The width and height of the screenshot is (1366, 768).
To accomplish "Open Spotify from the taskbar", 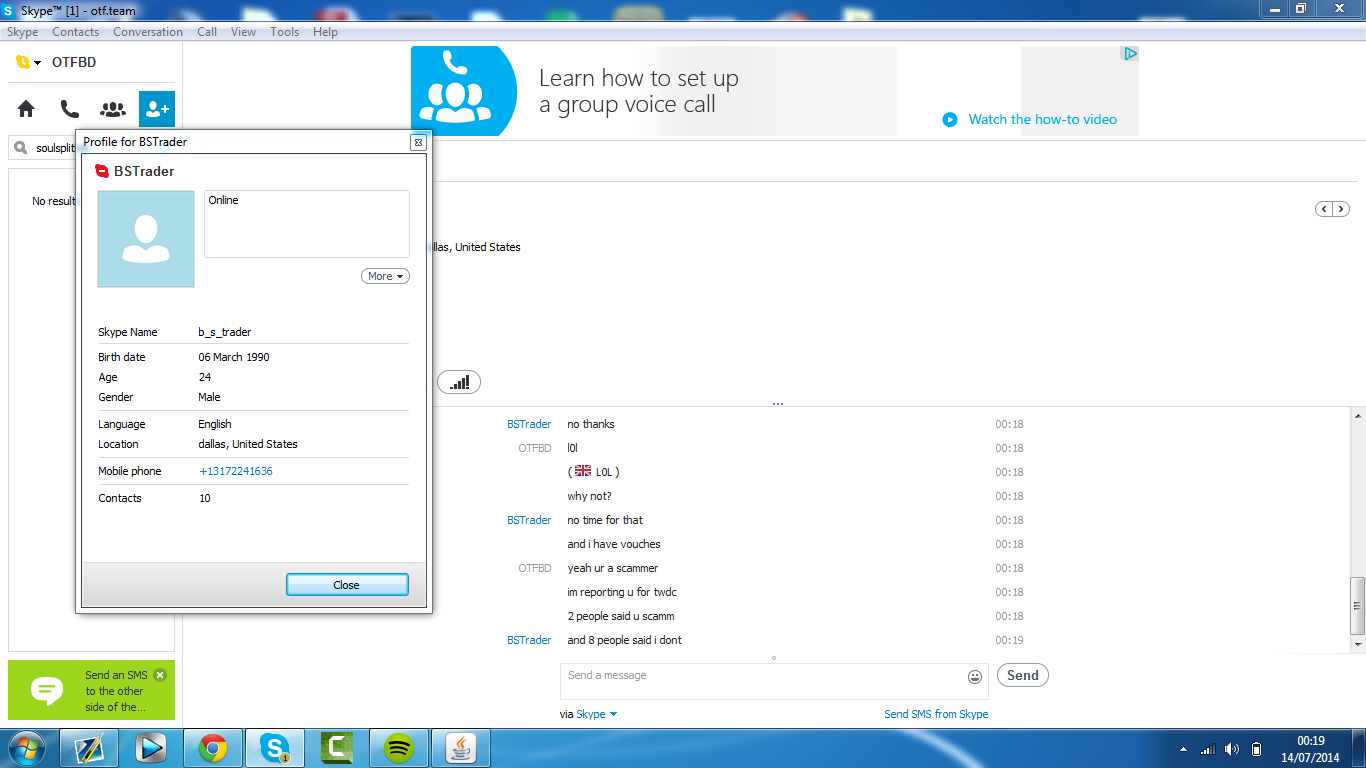I will click(398, 748).
